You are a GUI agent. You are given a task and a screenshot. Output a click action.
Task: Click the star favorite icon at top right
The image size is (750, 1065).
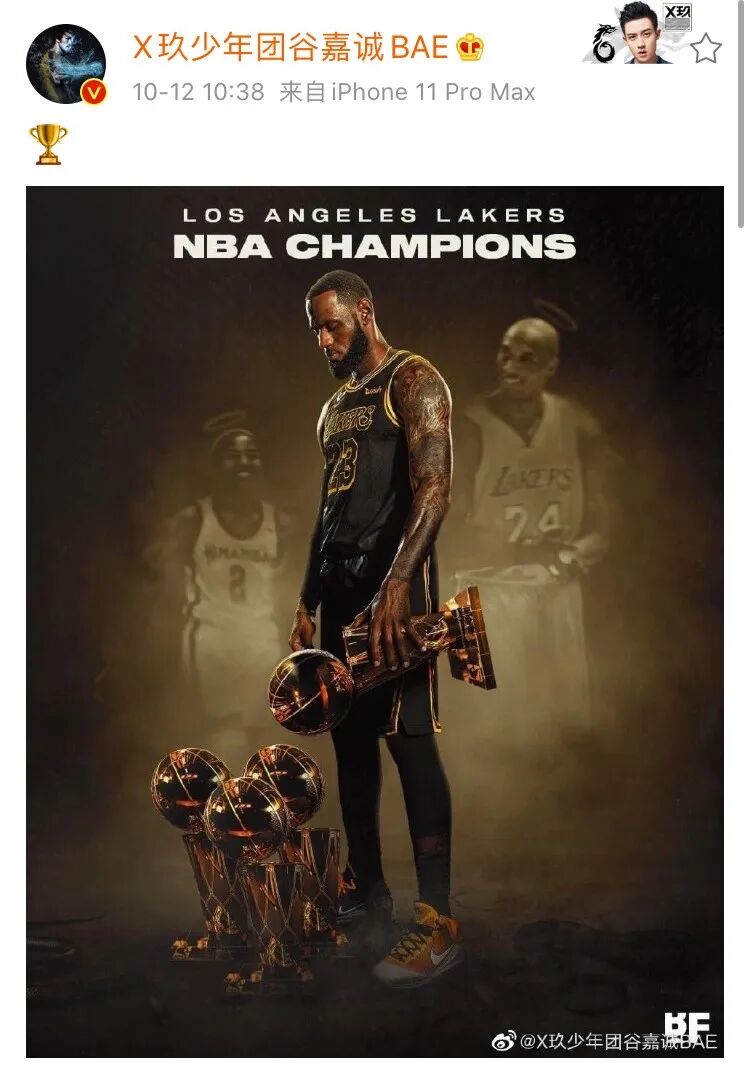(705, 48)
